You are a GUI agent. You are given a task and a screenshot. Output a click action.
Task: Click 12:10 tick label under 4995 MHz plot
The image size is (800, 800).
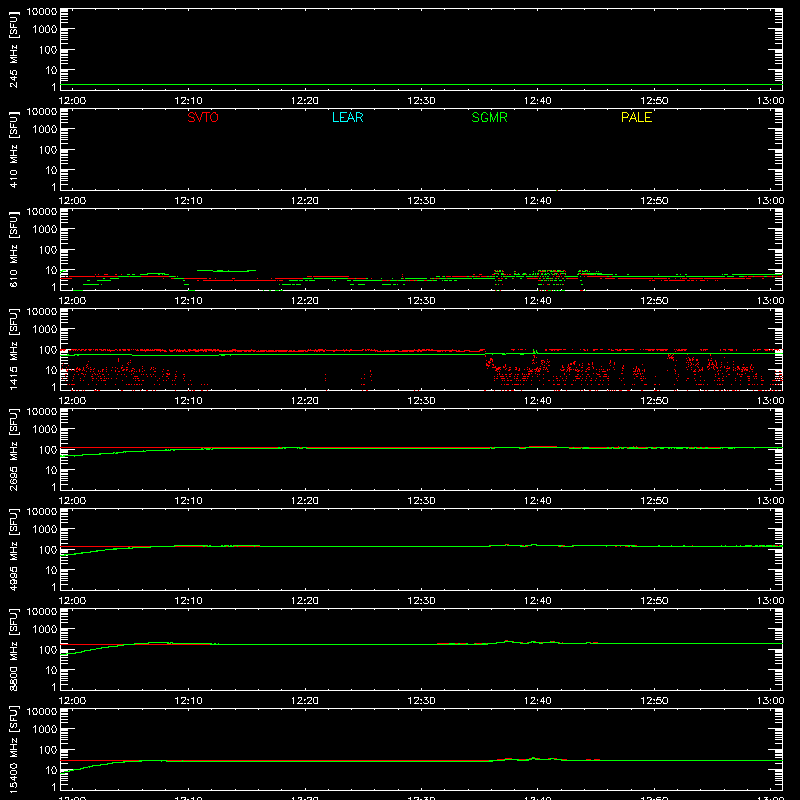tap(189, 601)
